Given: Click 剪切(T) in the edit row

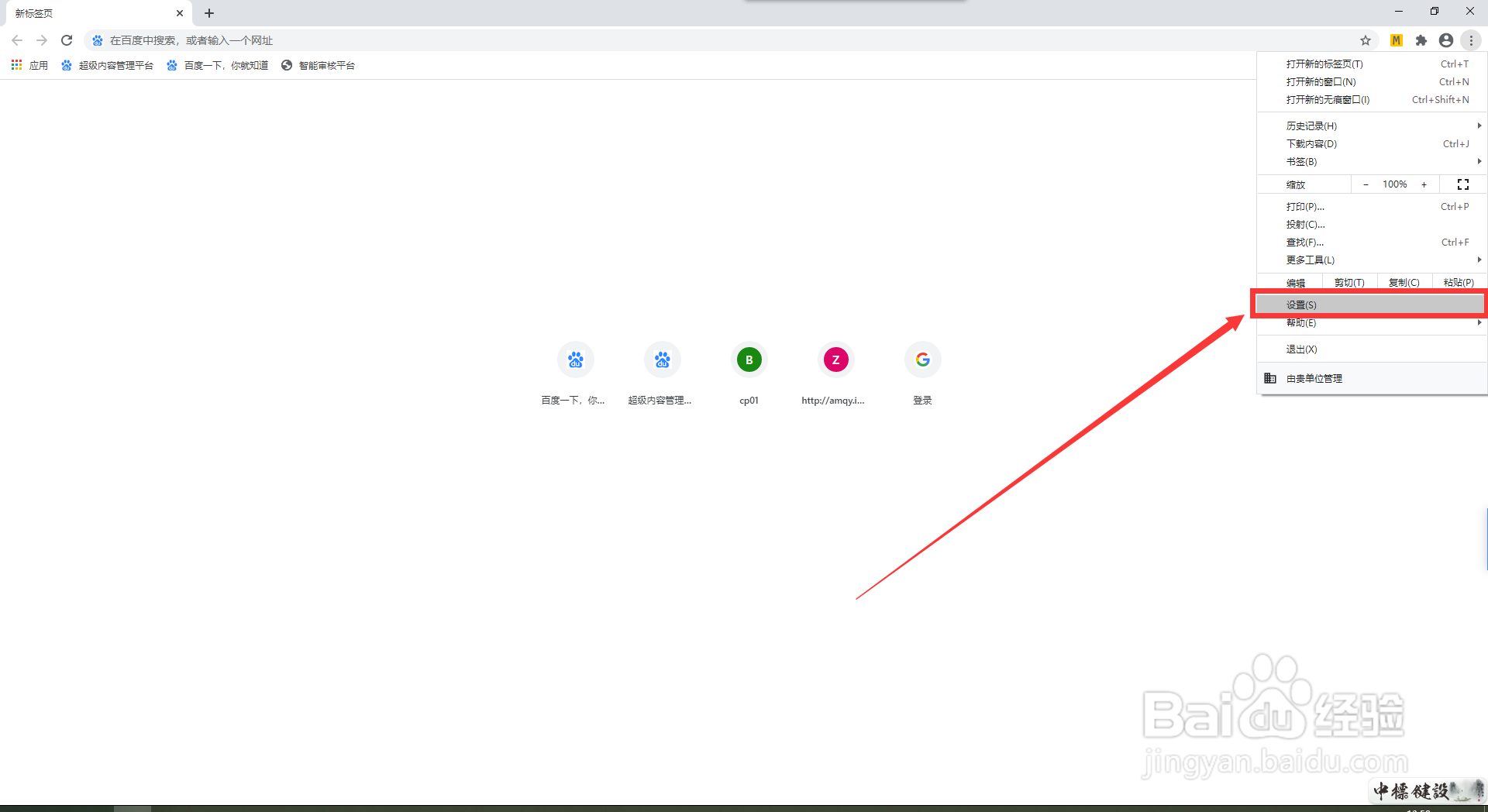Looking at the screenshot, I should pyautogui.click(x=1349, y=283).
